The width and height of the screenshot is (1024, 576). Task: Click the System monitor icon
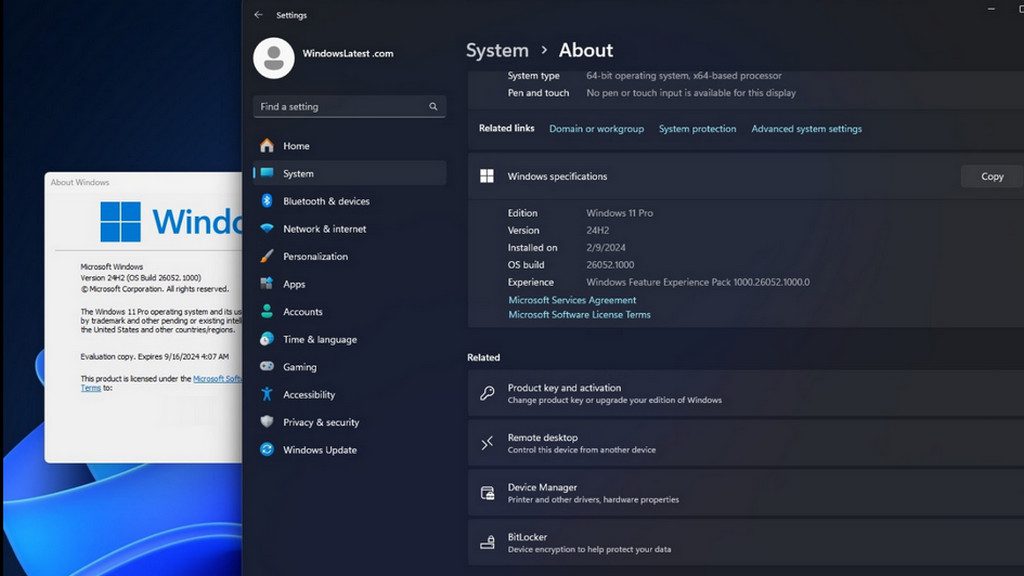[266, 173]
